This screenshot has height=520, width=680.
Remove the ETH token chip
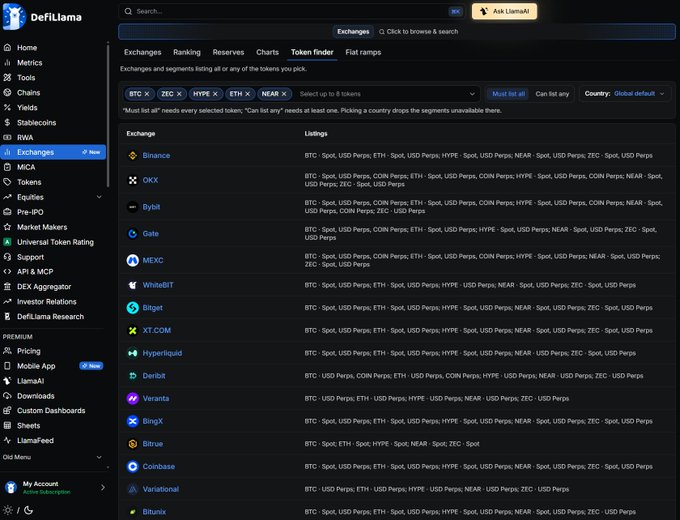click(248, 94)
